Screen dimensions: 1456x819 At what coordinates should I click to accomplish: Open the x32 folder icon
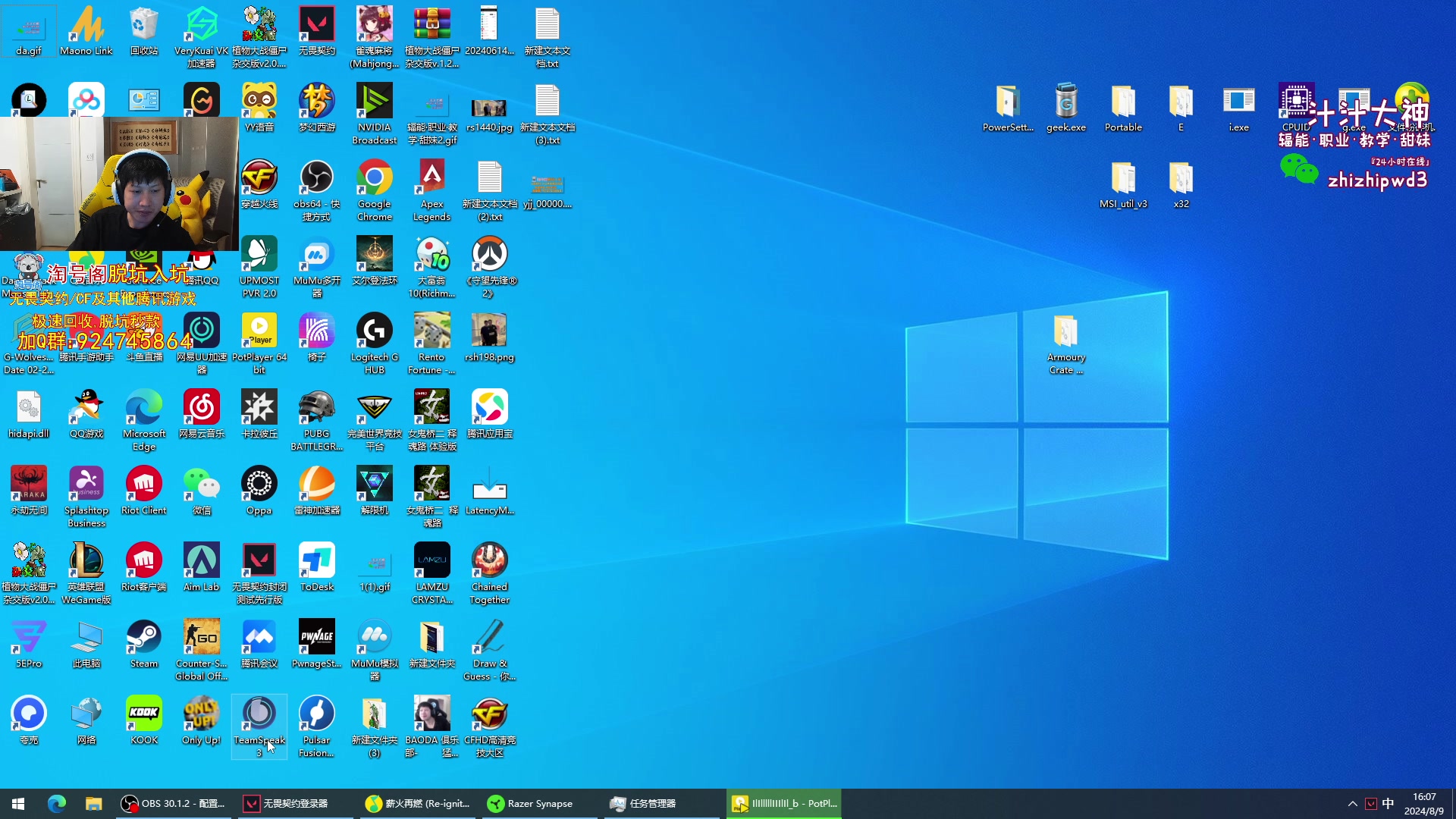(x=1181, y=184)
